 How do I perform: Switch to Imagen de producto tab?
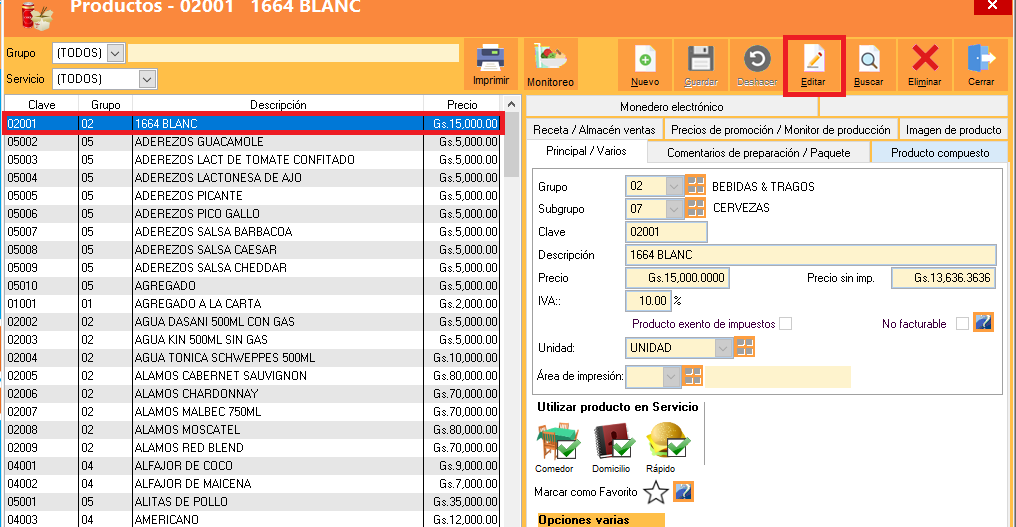pos(954,130)
